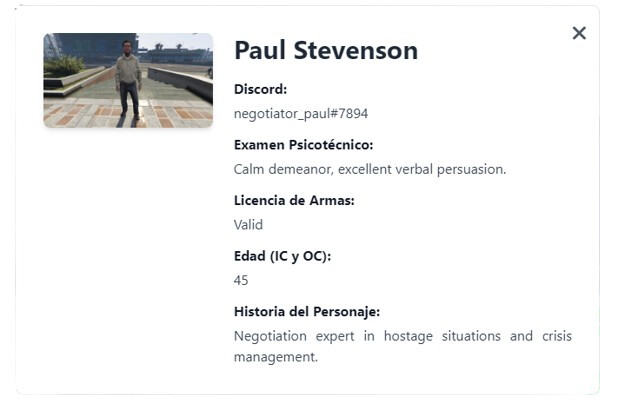Click the word "Negotiation" in the character history
This screenshot has width=618, height=404.
click(271, 336)
